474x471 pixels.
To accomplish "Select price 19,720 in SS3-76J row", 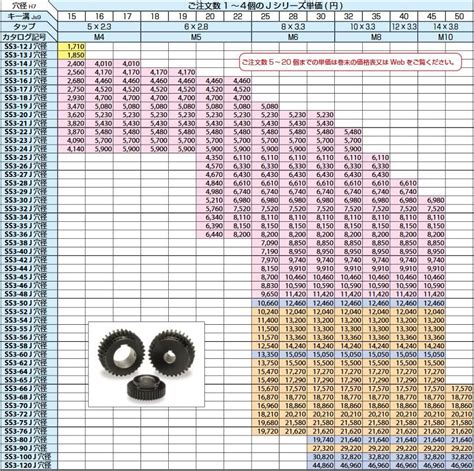I will click(x=265, y=431).
